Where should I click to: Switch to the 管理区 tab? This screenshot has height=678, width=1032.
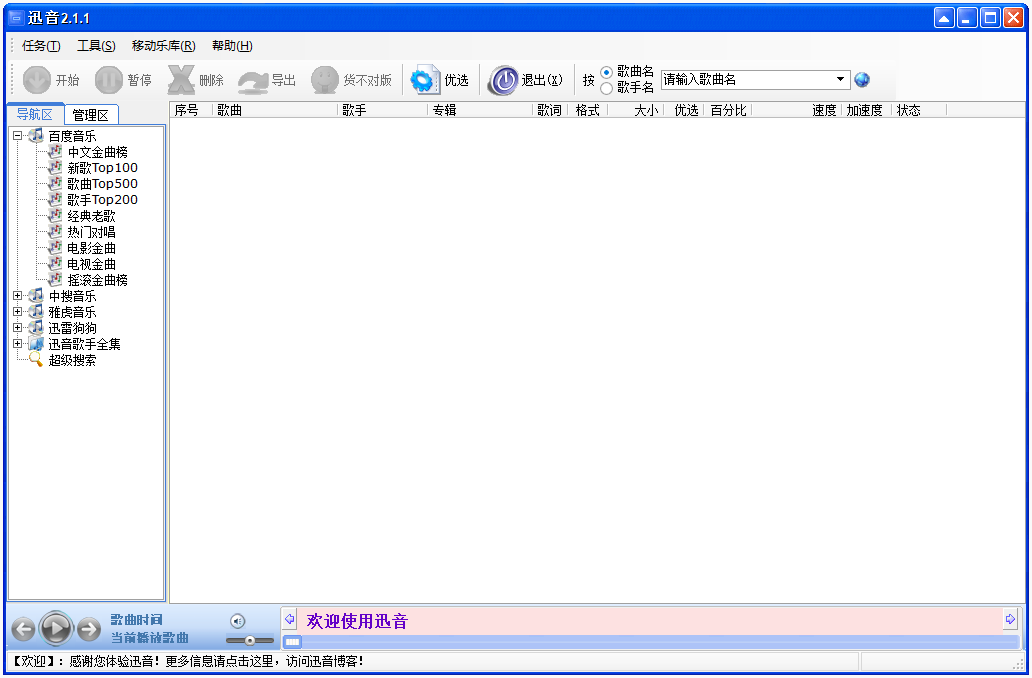pyautogui.click(x=91, y=115)
